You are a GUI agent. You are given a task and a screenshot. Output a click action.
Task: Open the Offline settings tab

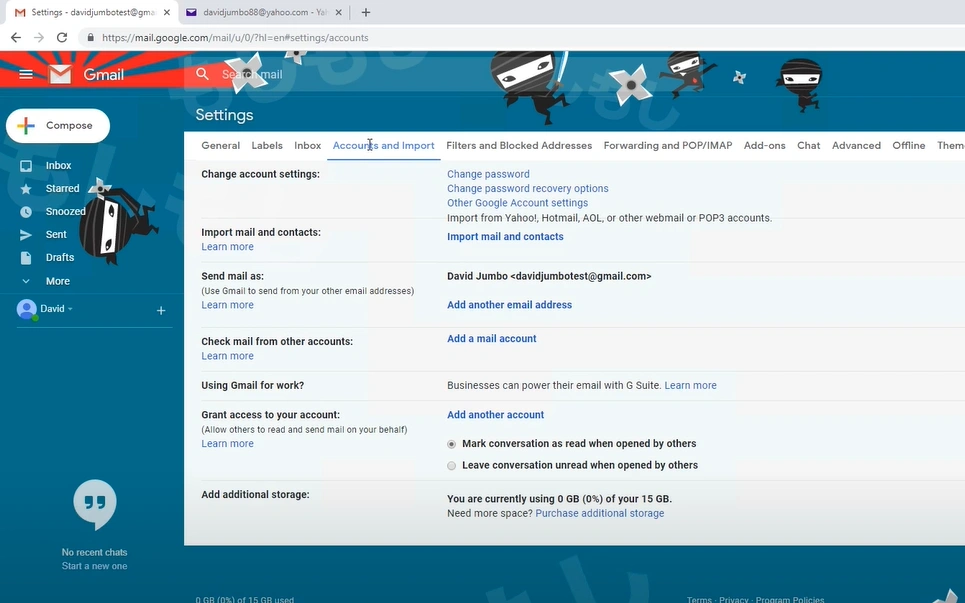[x=909, y=146]
